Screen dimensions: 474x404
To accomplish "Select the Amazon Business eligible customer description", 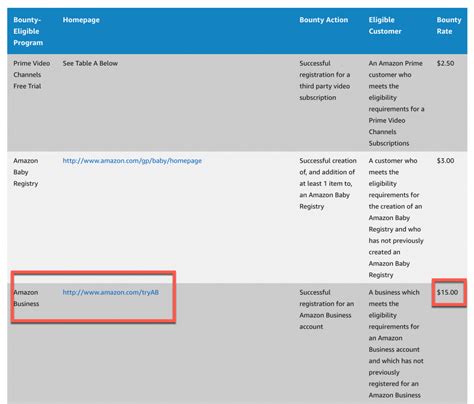I will 396,344.
